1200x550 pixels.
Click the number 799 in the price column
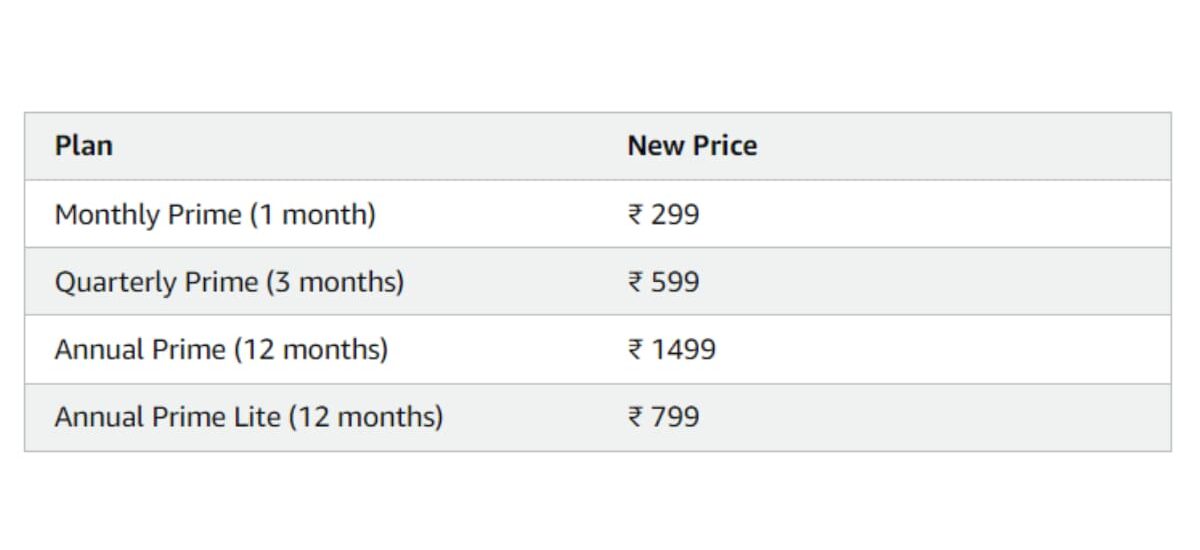[x=675, y=417]
